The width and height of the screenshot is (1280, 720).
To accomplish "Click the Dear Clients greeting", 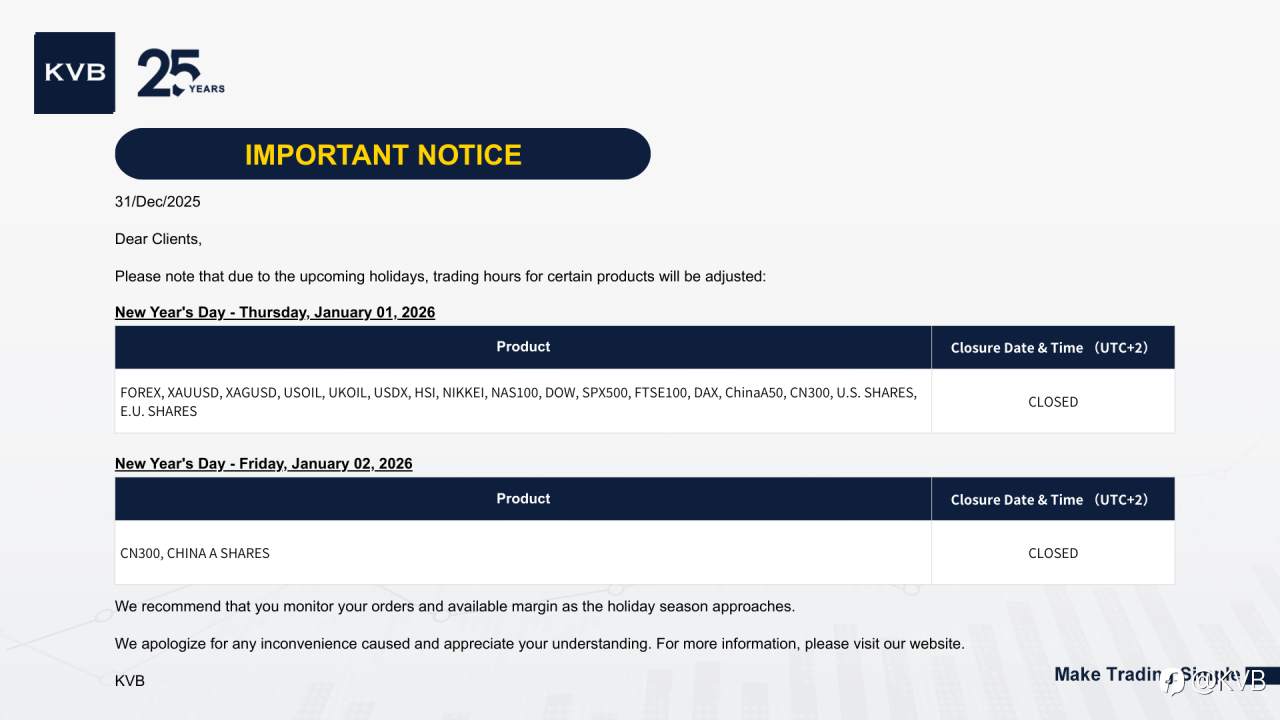I will click(158, 239).
